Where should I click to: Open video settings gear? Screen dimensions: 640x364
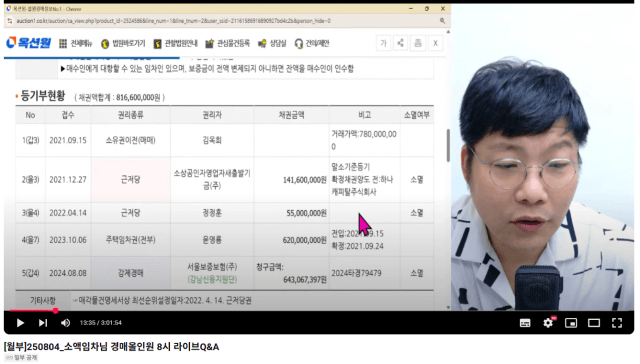coord(548,323)
